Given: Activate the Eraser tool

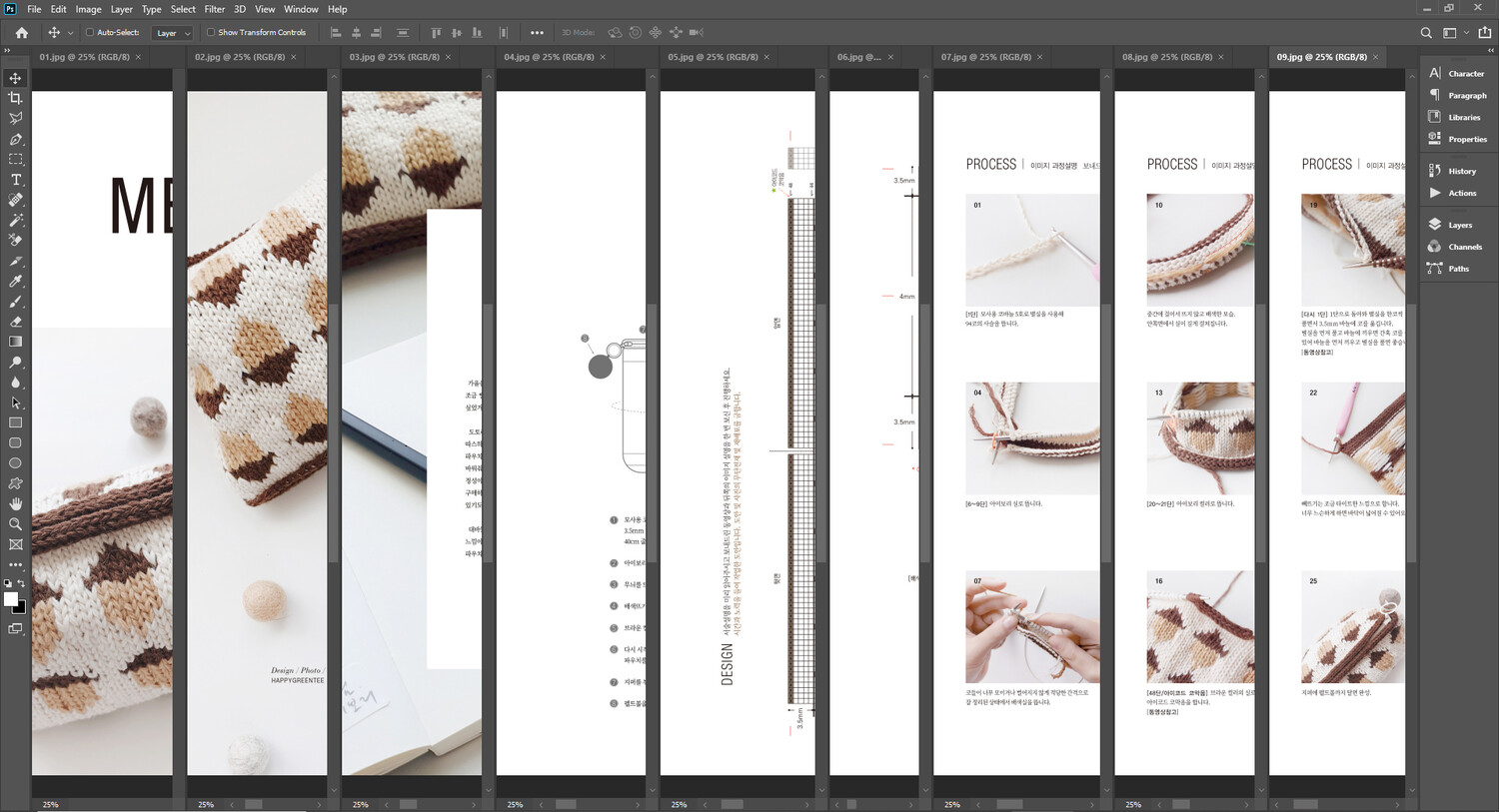Looking at the screenshot, I should (x=15, y=322).
